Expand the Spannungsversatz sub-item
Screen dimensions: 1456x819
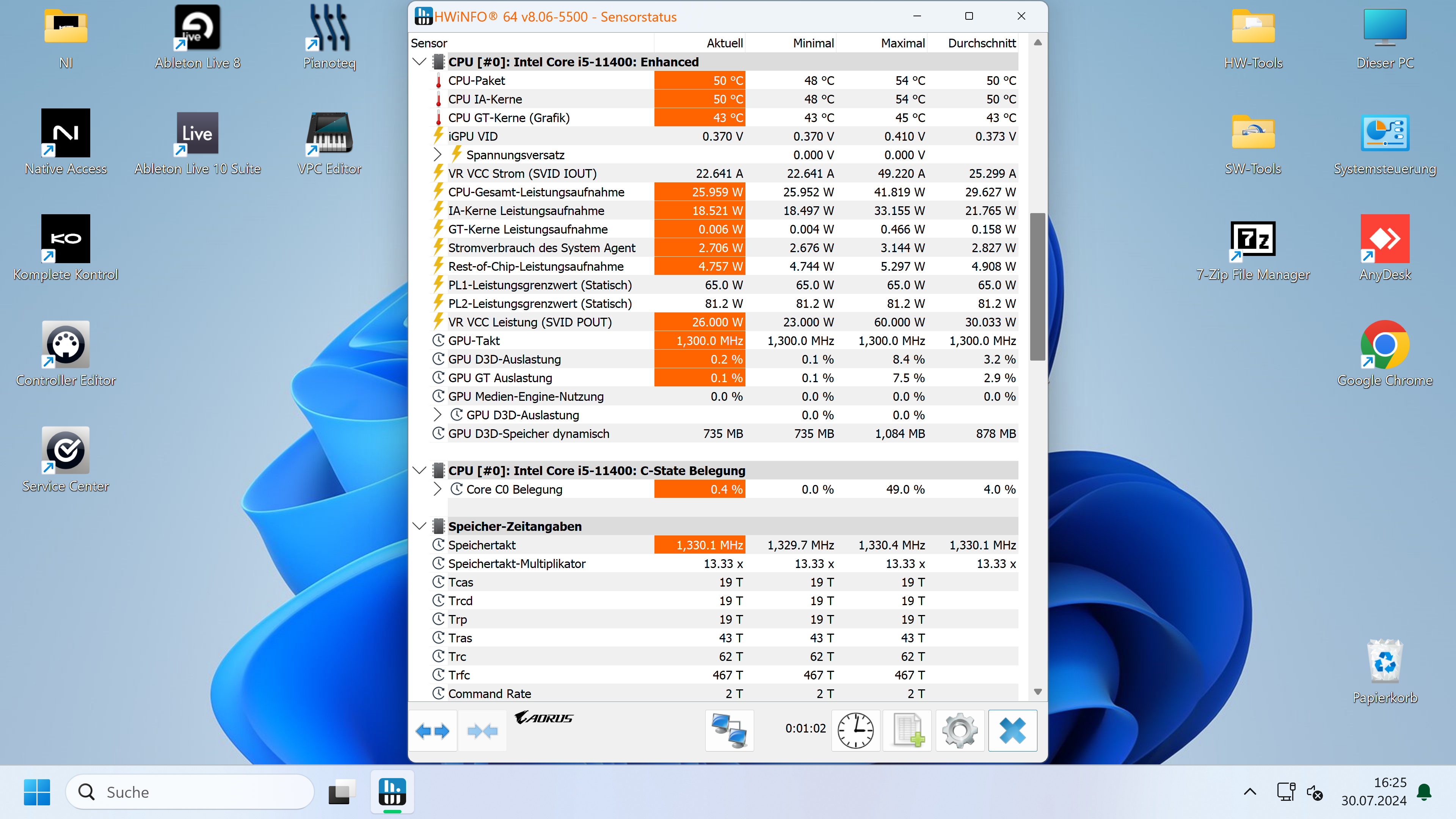[x=438, y=154]
